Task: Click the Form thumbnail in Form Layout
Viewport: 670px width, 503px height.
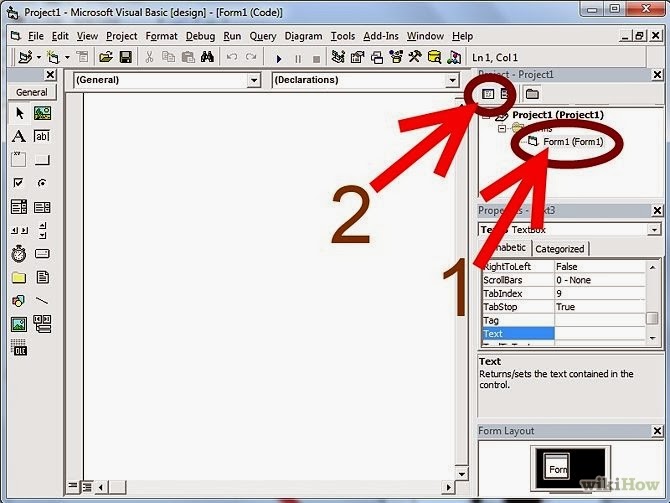Action: (x=556, y=466)
